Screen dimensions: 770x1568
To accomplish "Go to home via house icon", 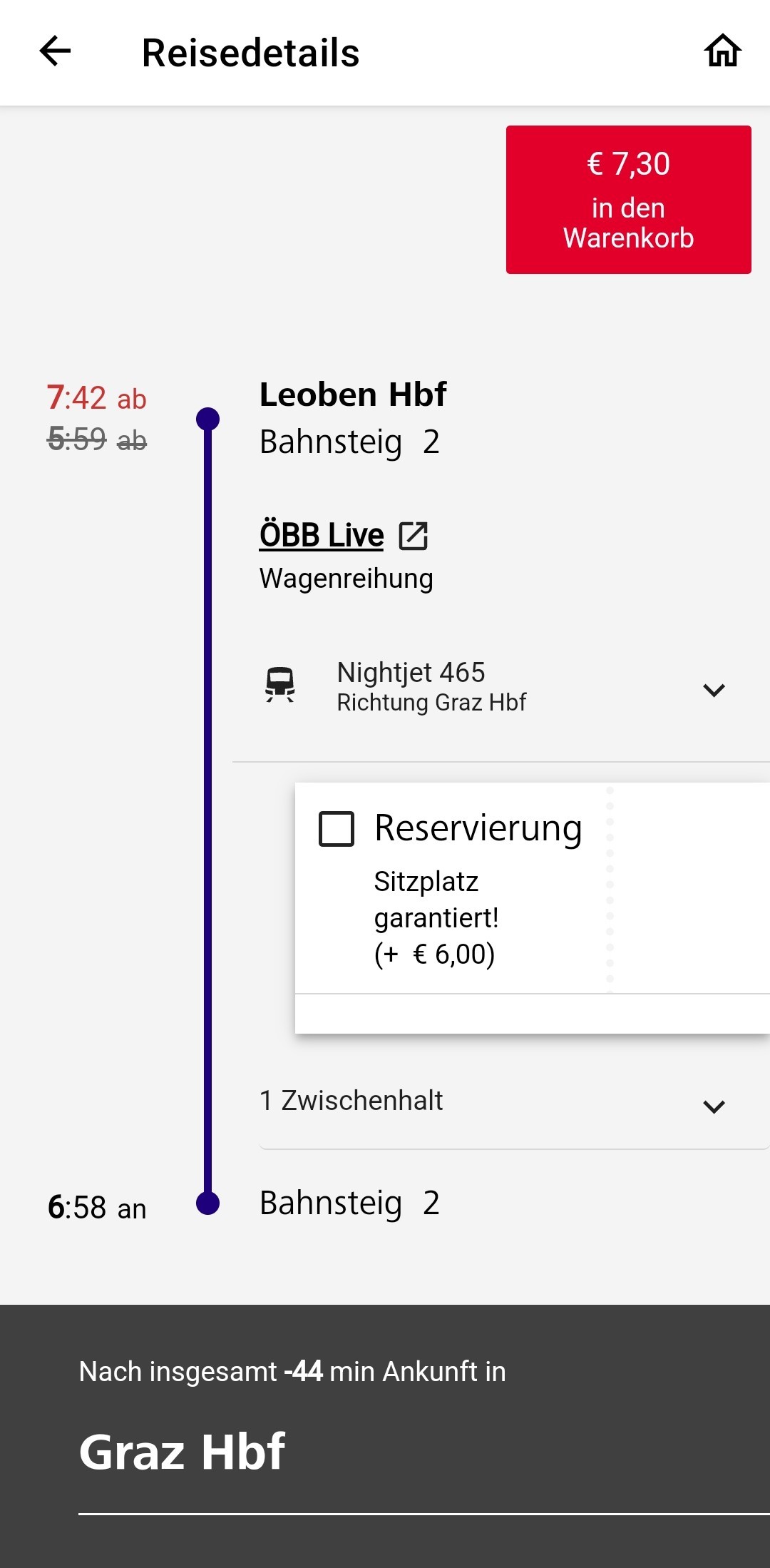I will pyautogui.click(x=723, y=51).
